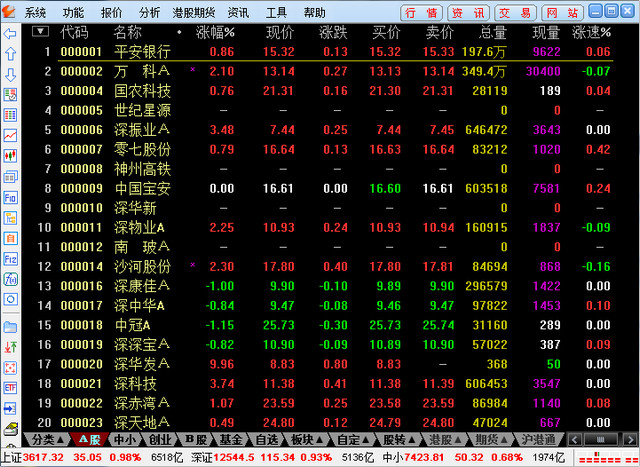Click the tab bar scroll left arrow
640x467 pixels.
(575, 440)
